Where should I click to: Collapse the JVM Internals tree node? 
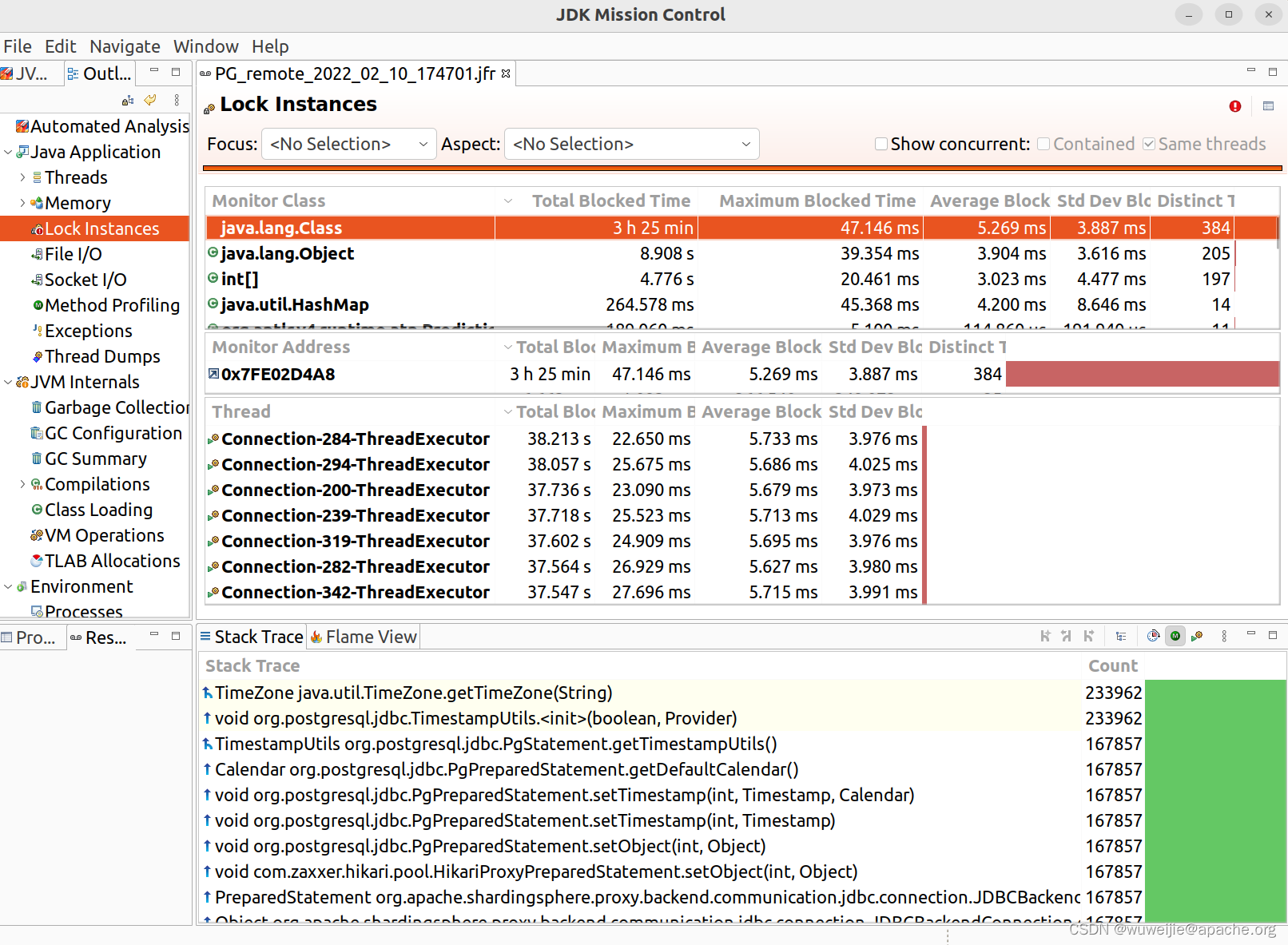click(8, 382)
